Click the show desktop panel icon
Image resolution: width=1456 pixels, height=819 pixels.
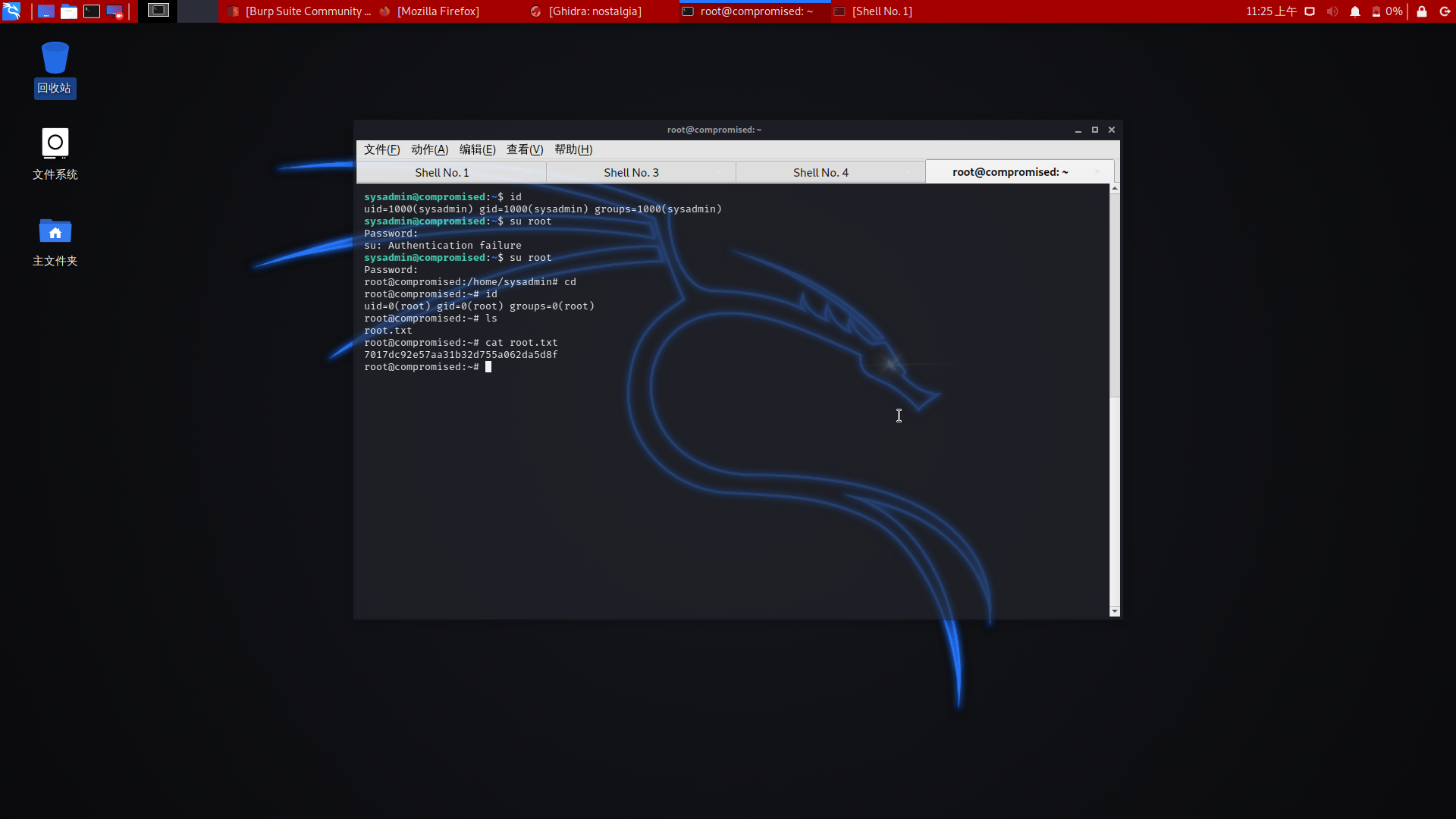coord(45,11)
